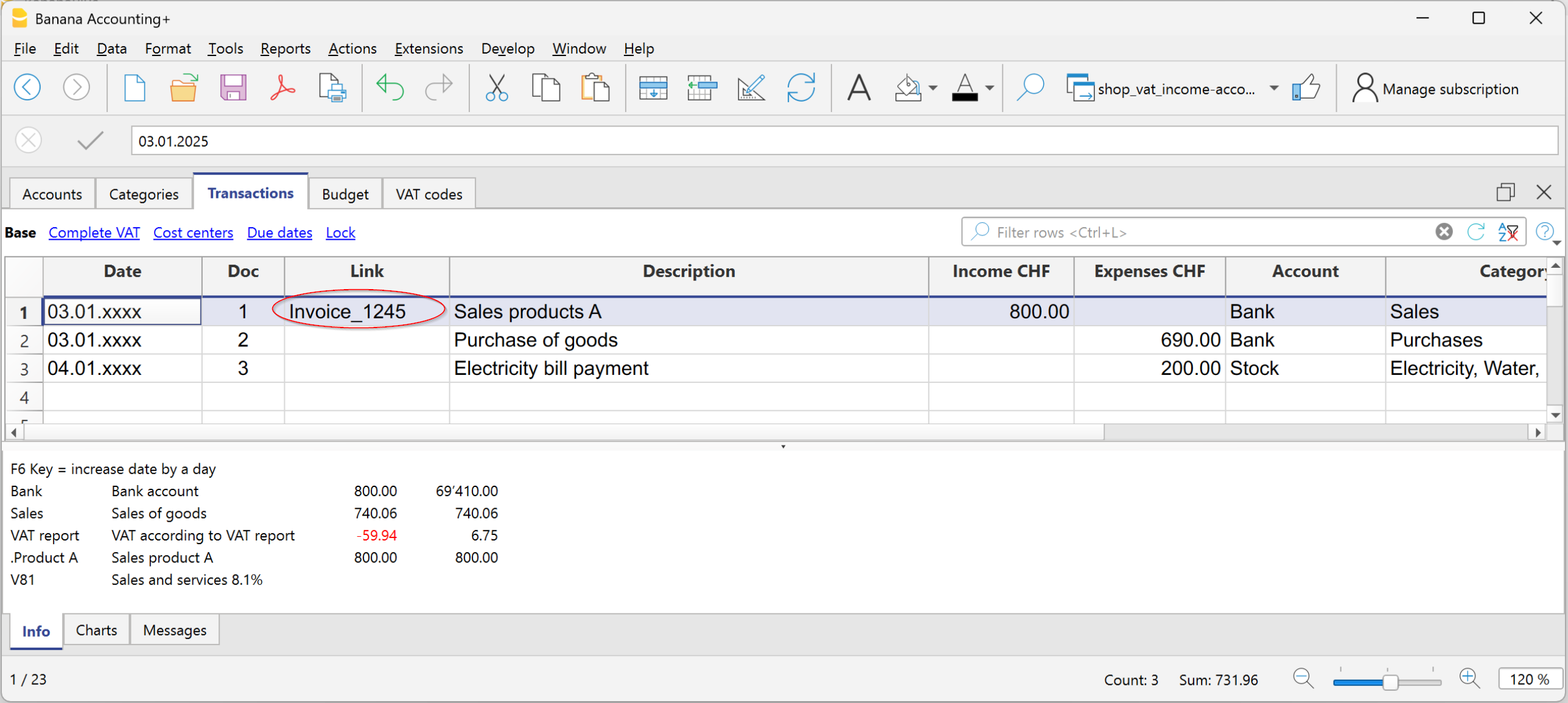Viewport: 1568px width, 703px height.
Task: Accept cell edit with checkmark button
Action: point(90,141)
